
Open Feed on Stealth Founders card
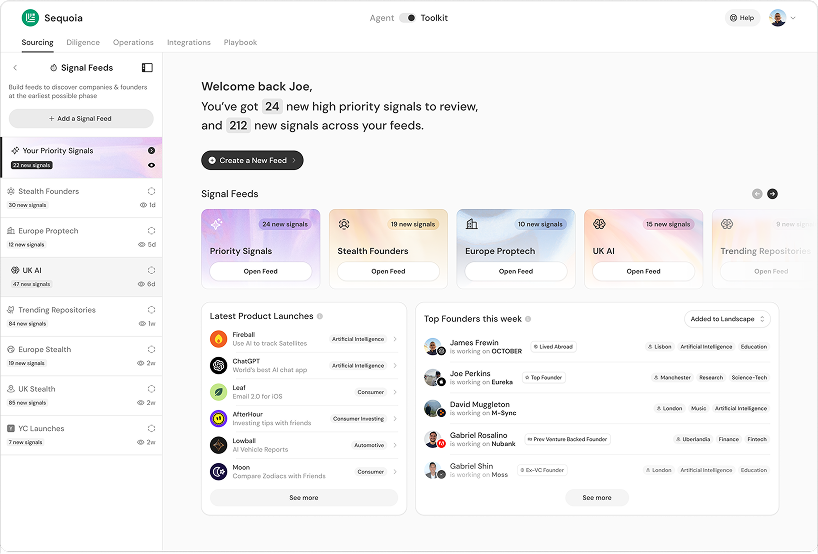tap(388, 272)
